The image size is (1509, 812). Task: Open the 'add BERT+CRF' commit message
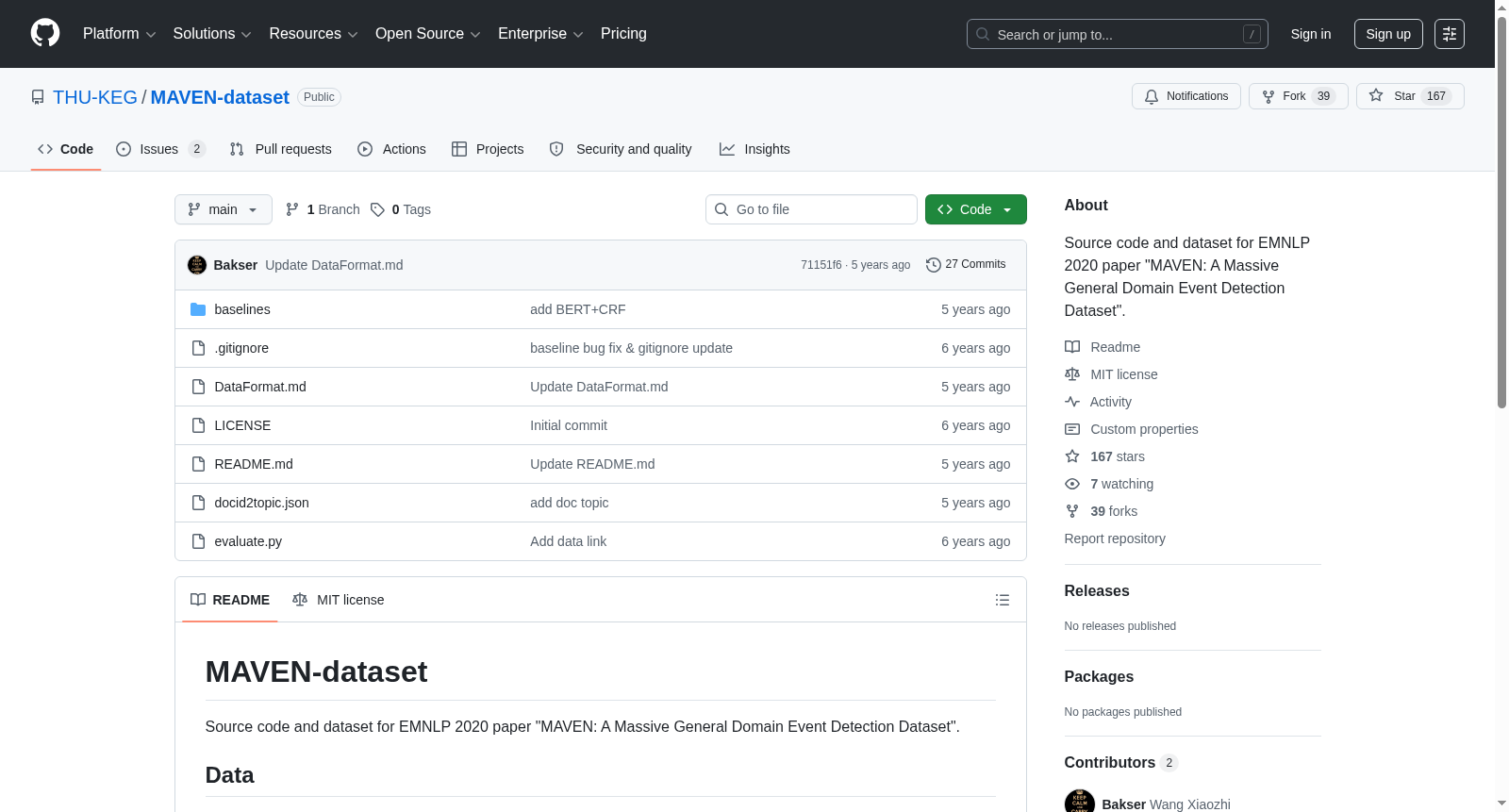tap(578, 309)
